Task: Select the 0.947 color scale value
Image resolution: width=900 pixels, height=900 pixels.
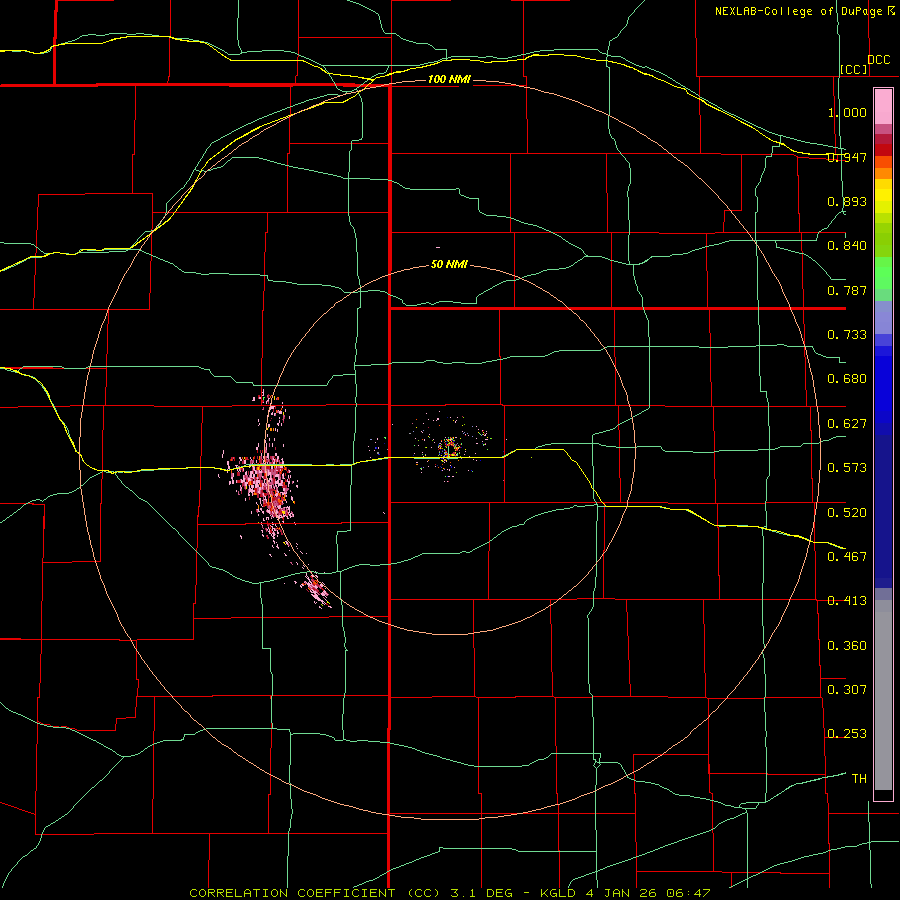Action: pyautogui.click(x=847, y=157)
